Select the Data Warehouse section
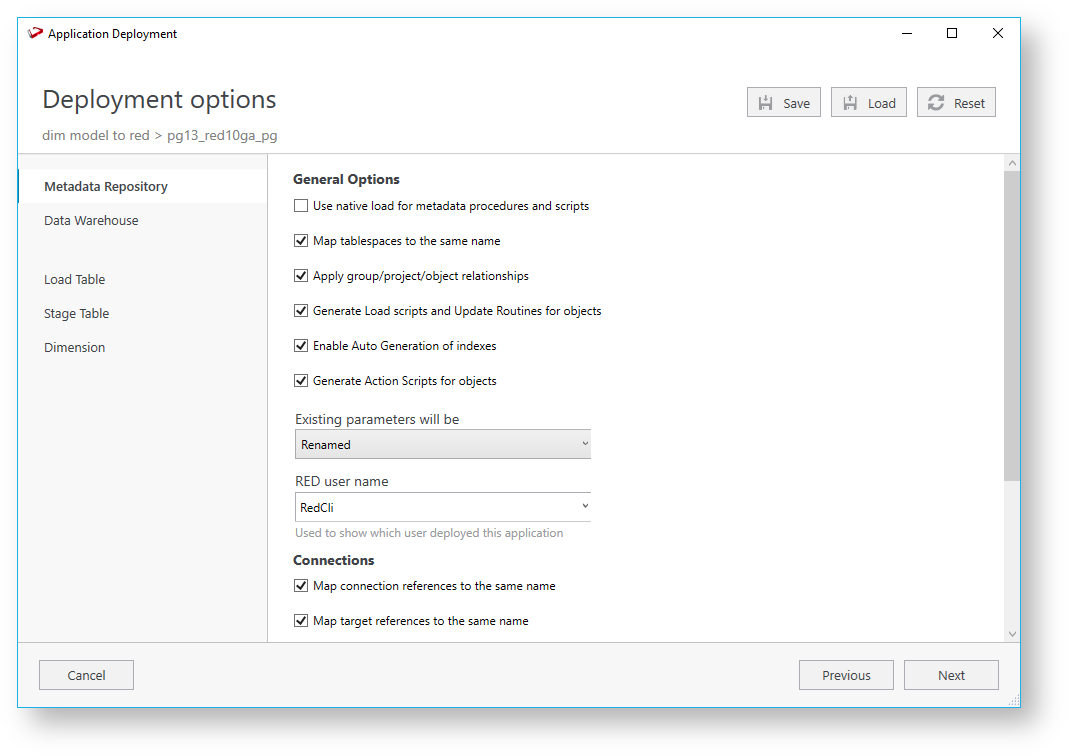The width and height of the screenshot is (1069, 756). point(91,221)
